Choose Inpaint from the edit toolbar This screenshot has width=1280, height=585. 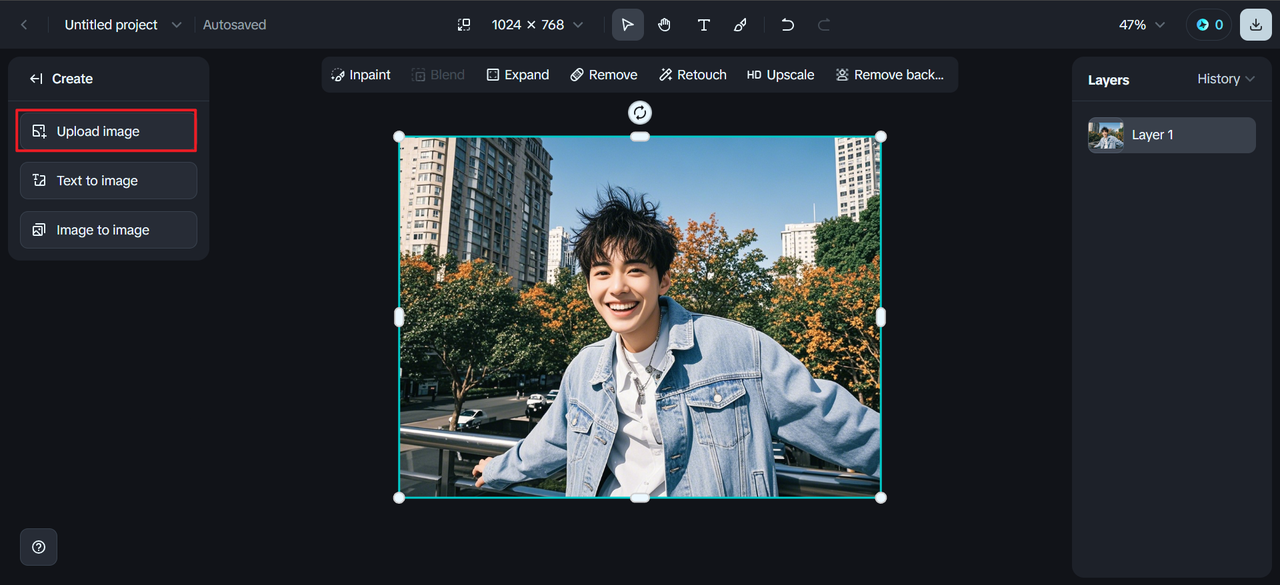(x=360, y=75)
